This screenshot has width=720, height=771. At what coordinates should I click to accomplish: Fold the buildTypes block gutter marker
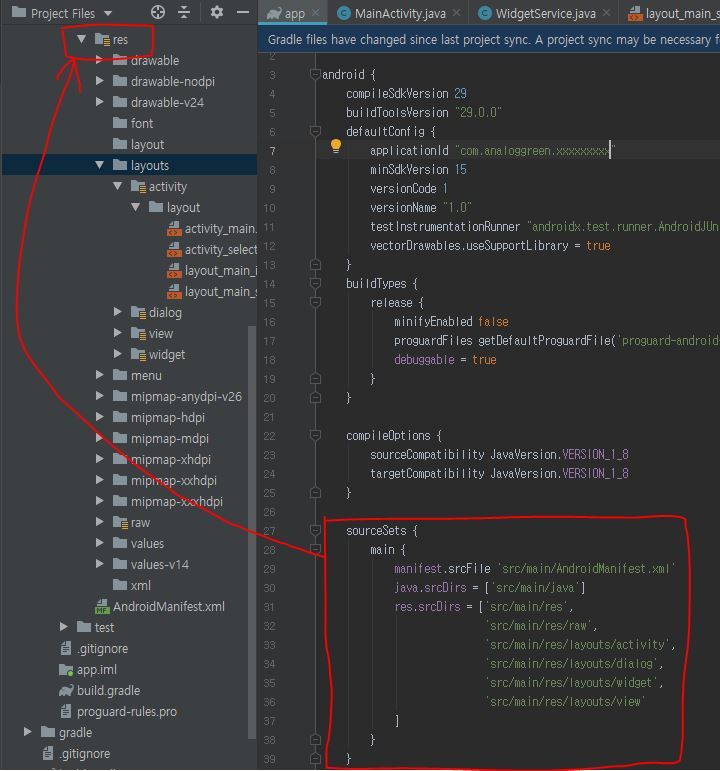(315, 283)
